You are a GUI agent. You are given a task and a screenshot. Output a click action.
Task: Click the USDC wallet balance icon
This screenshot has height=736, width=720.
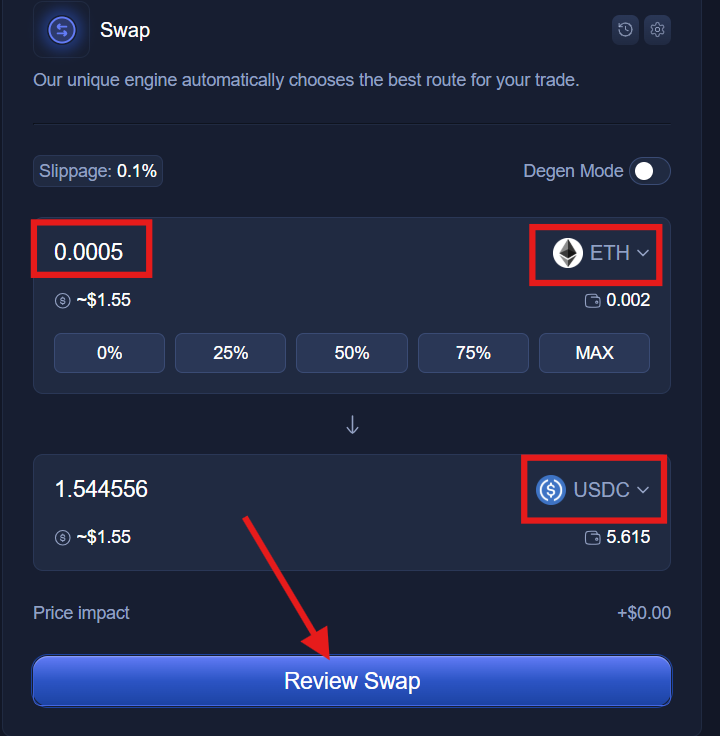(x=592, y=537)
